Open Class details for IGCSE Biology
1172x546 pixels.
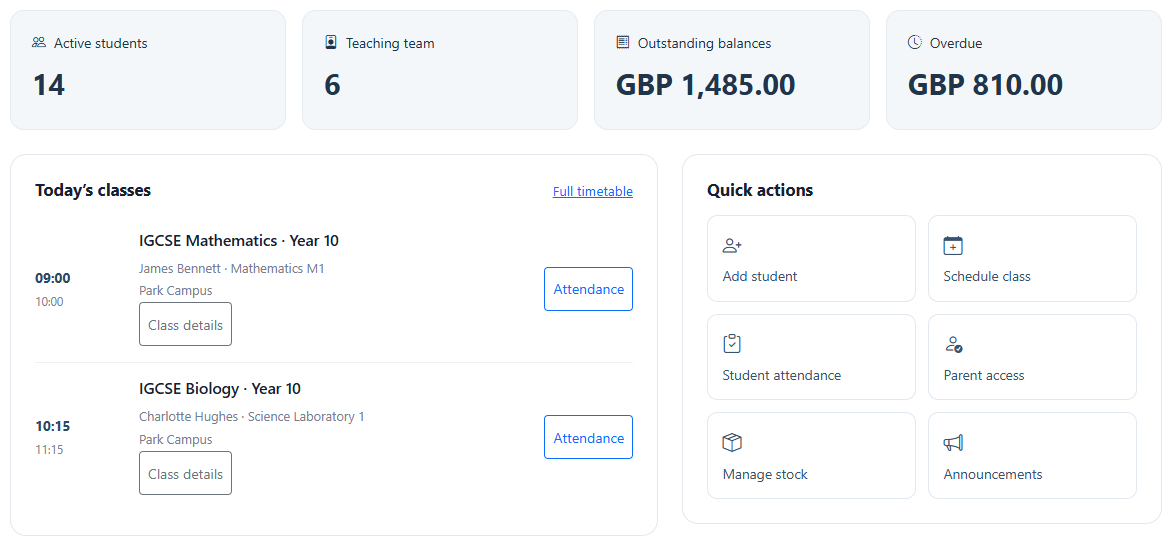click(185, 473)
